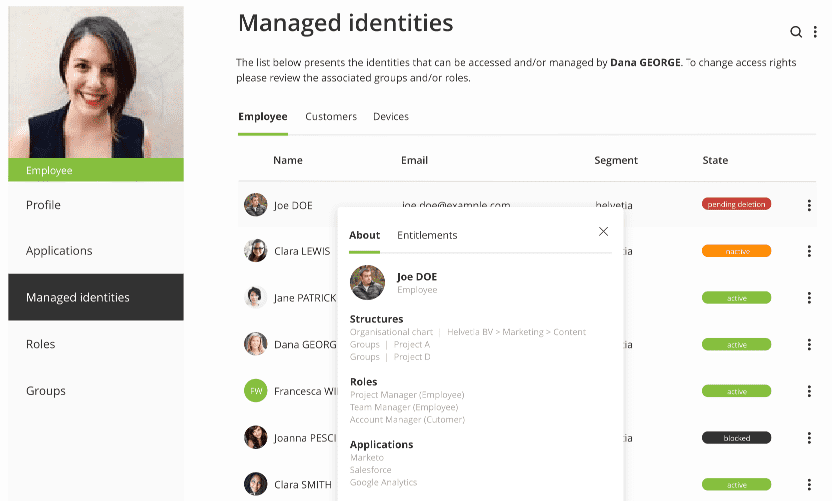Open row actions menu for Joanna's blocked row
832x501 pixels.
pos(808,438)
